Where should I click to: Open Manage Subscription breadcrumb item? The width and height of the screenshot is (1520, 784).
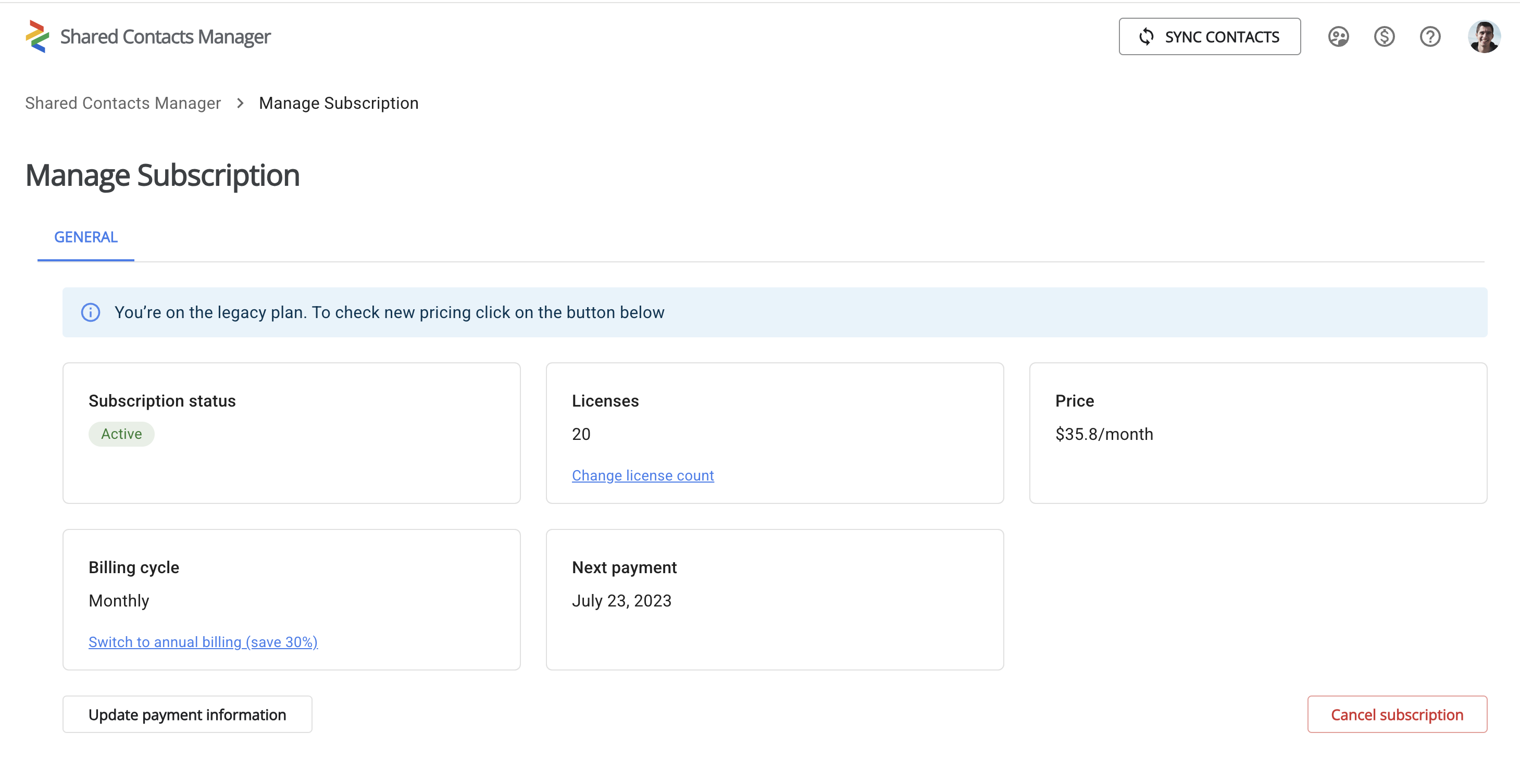pos(338,103)
